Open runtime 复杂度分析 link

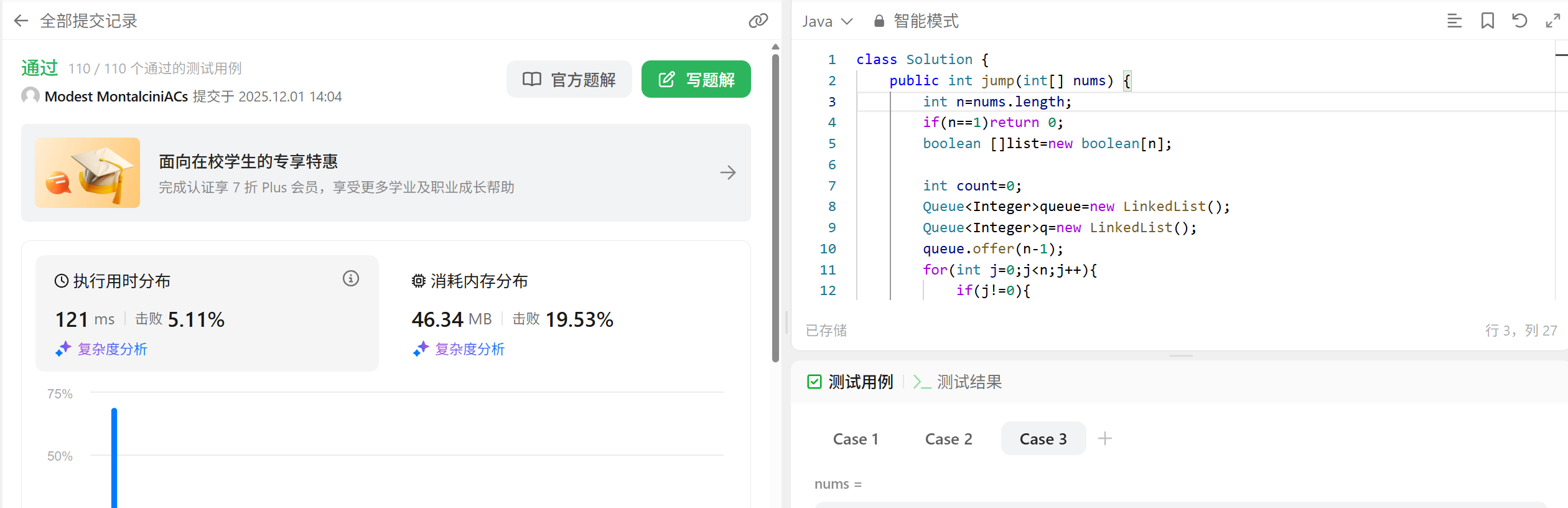click(112, 349)
